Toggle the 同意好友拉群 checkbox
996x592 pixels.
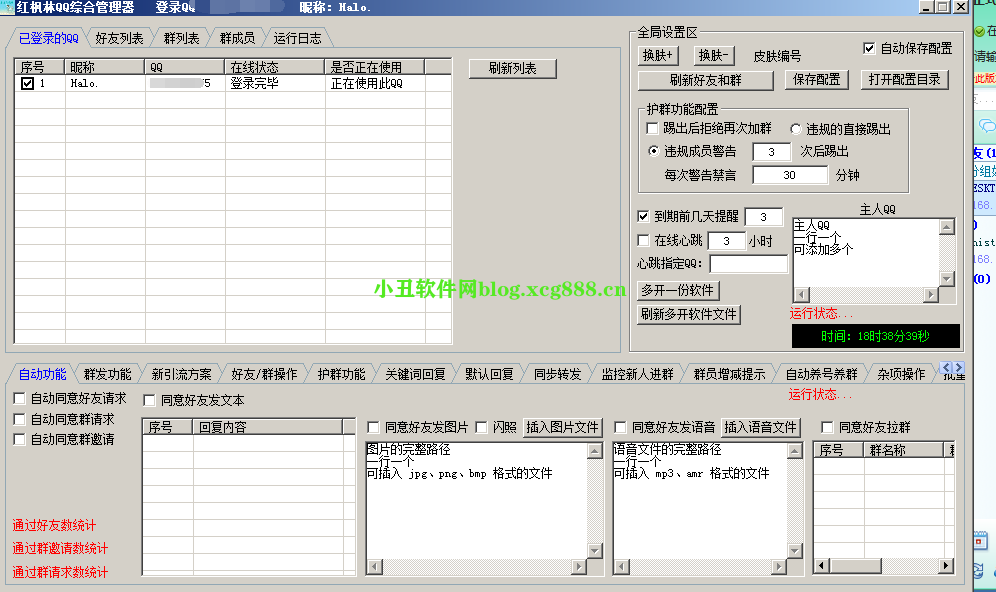[827, 427]
